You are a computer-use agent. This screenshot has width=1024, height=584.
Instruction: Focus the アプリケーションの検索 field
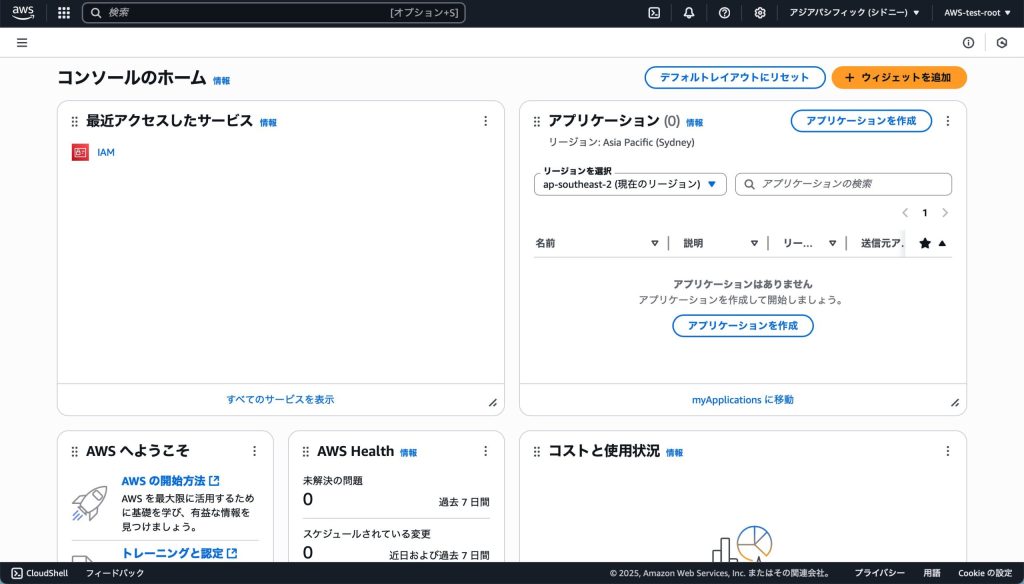[x=843, y=184]
